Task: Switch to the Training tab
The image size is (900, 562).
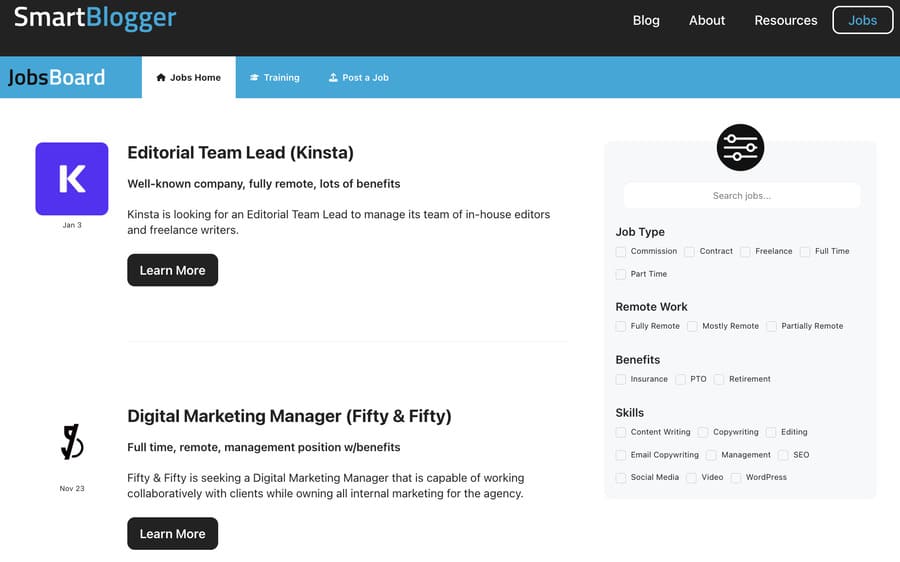Action: (x=275, y=77)
